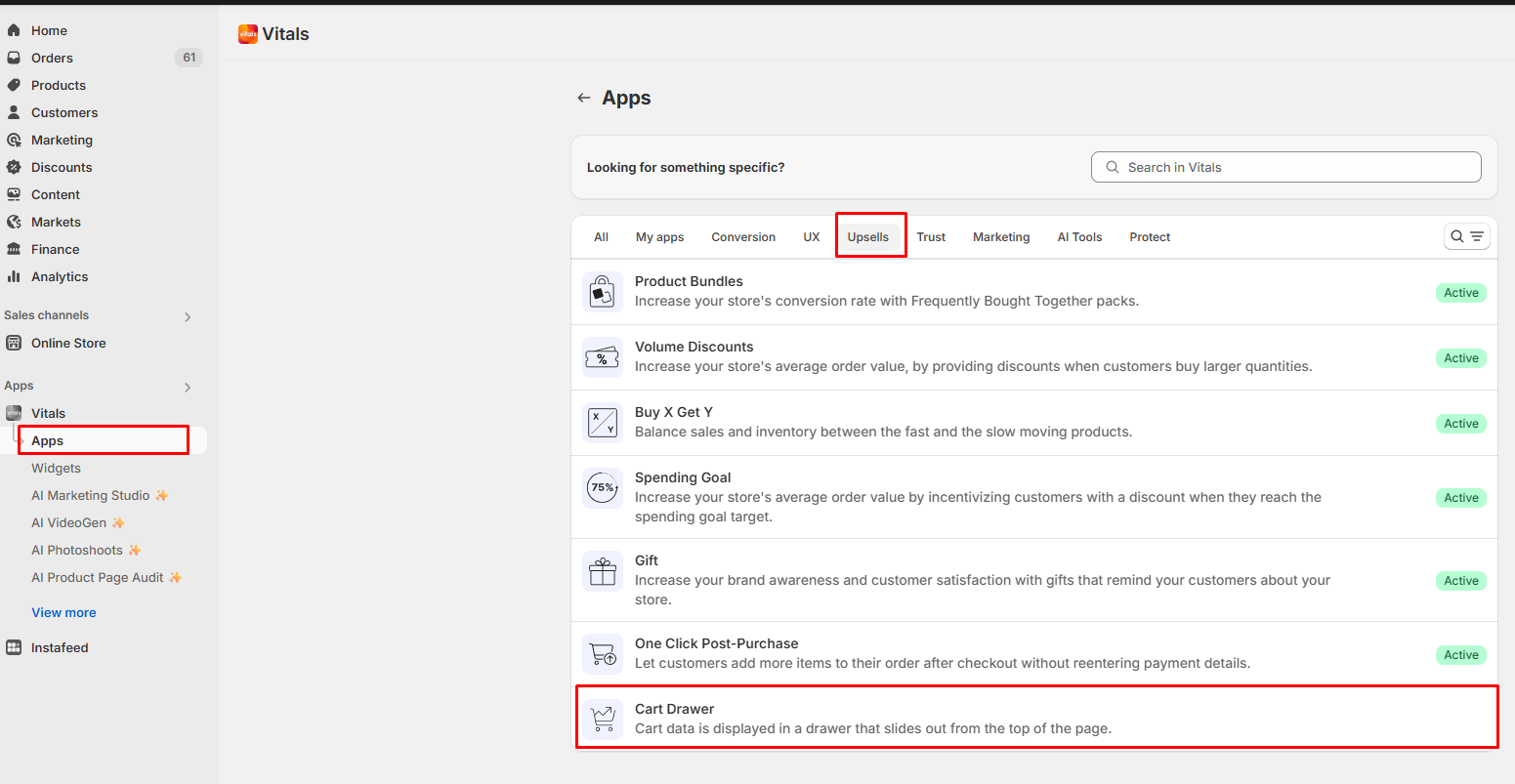Viewport: 1515px width, 784px height.
Task: Click the Marketing target icon
Action: click(14, 140)
